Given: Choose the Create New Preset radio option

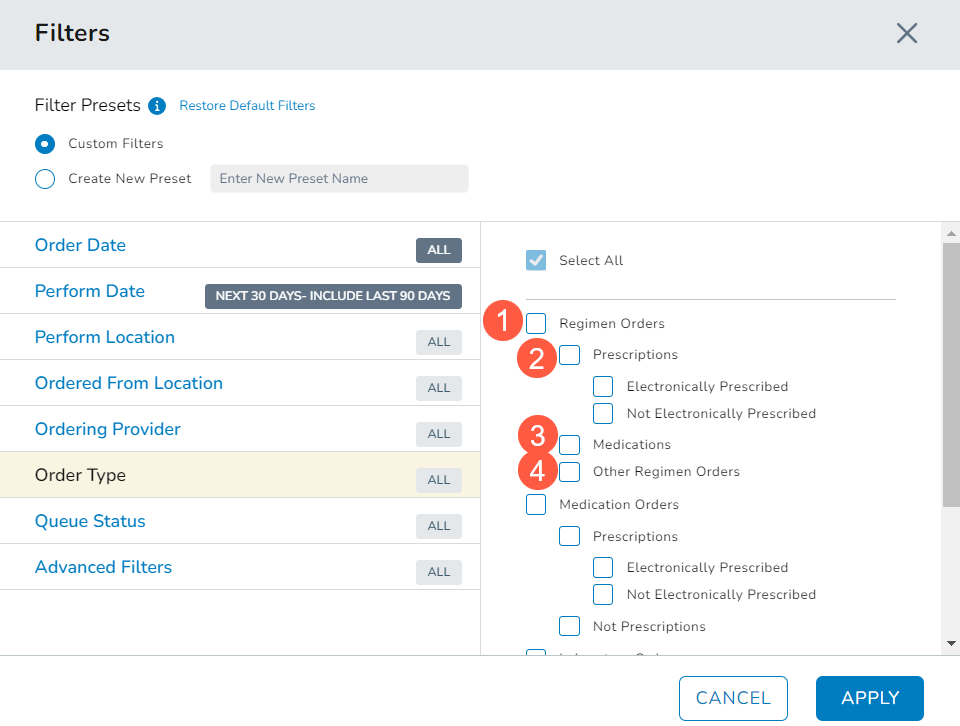Looking at the screenshot, I should pos(45,179).
